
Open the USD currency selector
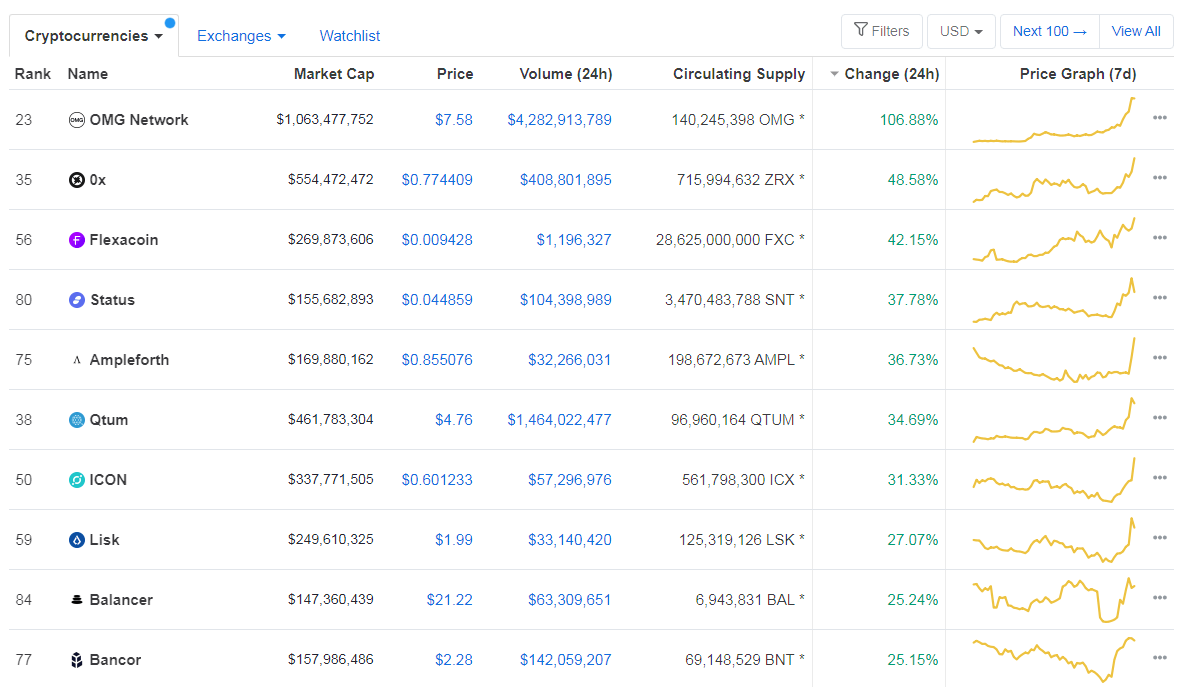pos(961,31)
